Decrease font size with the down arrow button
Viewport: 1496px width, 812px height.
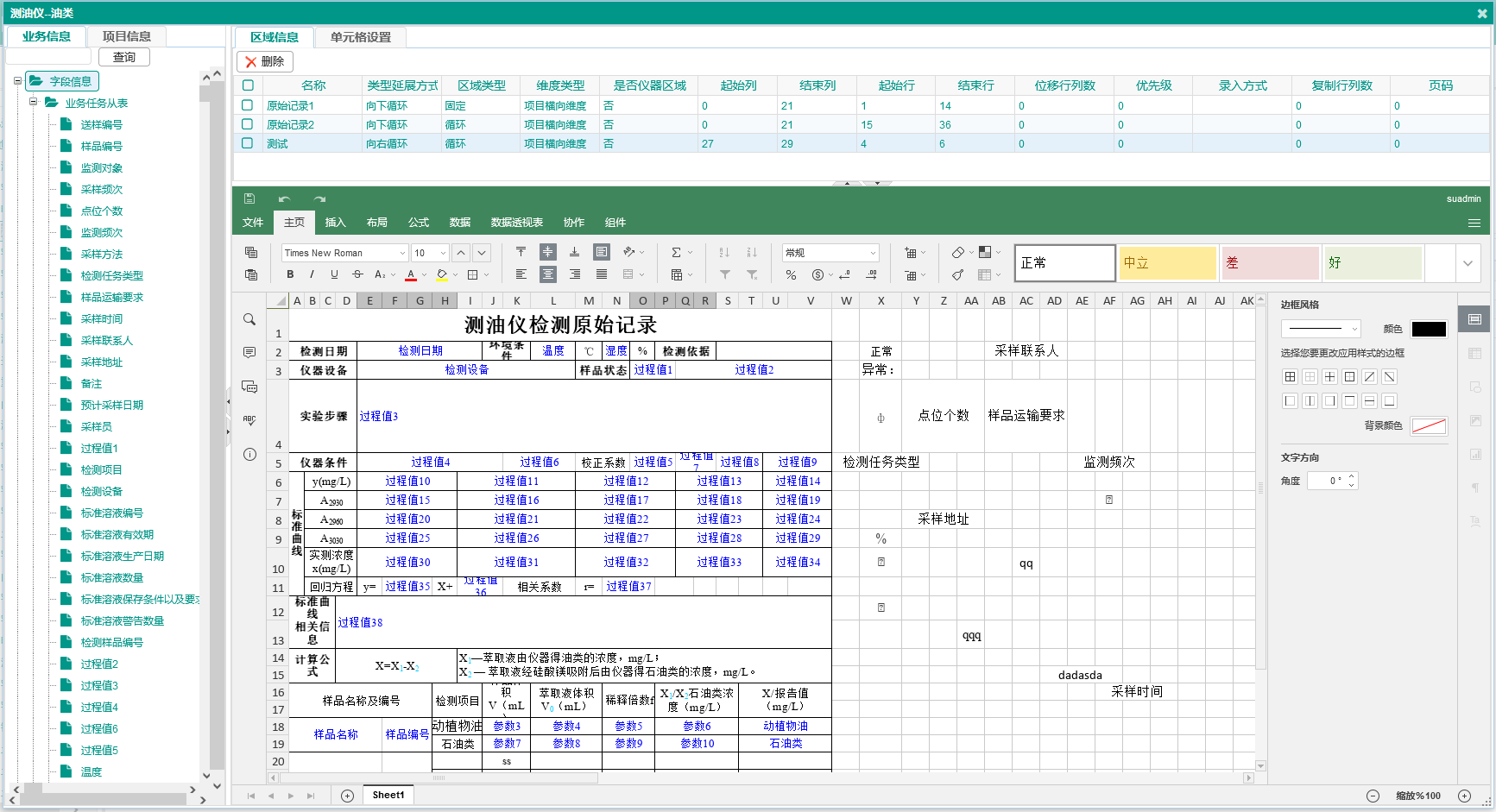[x=482, y=253]
